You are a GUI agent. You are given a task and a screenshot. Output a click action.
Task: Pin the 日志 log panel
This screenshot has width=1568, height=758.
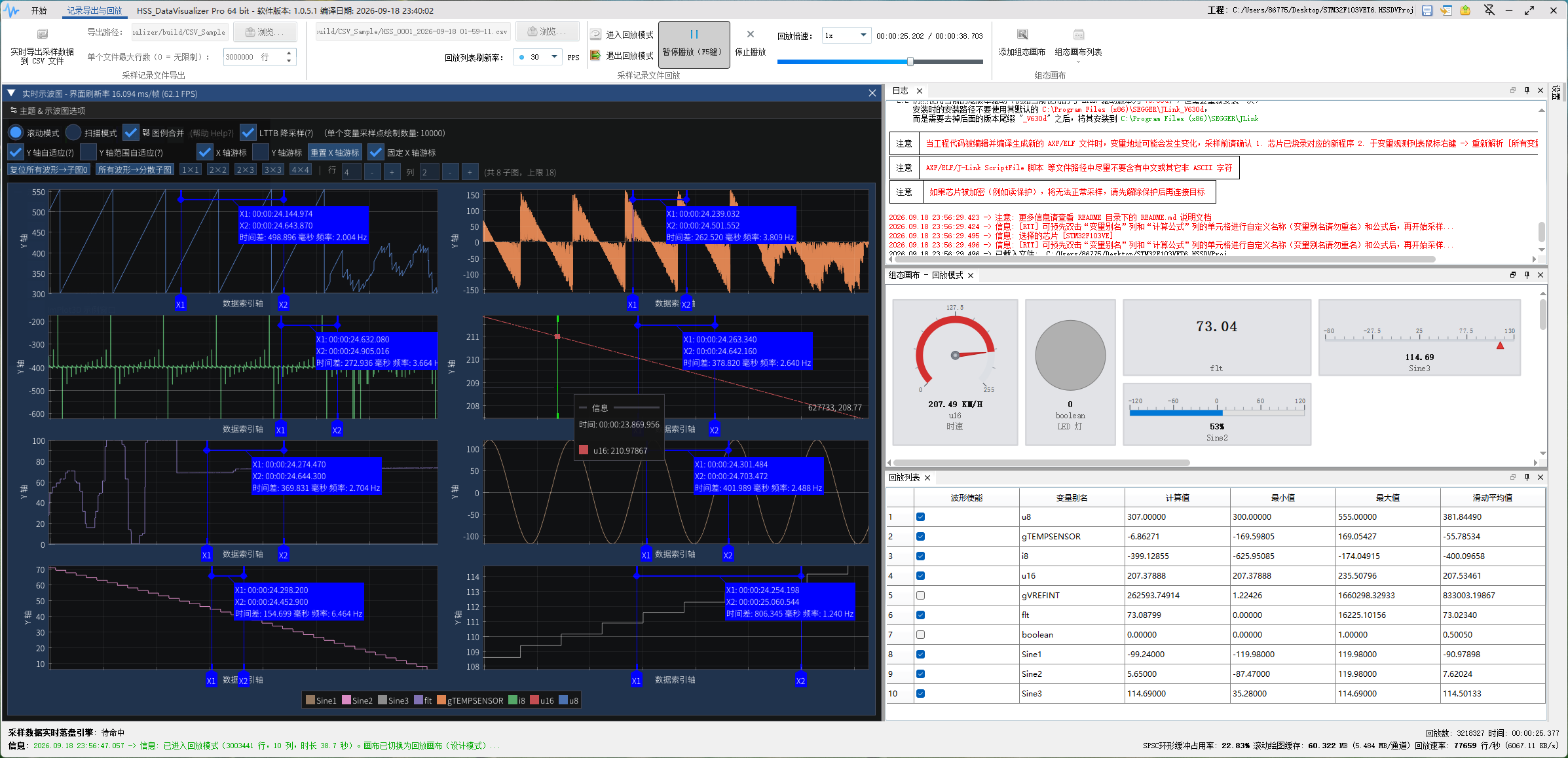click(x=1527, y=90)
